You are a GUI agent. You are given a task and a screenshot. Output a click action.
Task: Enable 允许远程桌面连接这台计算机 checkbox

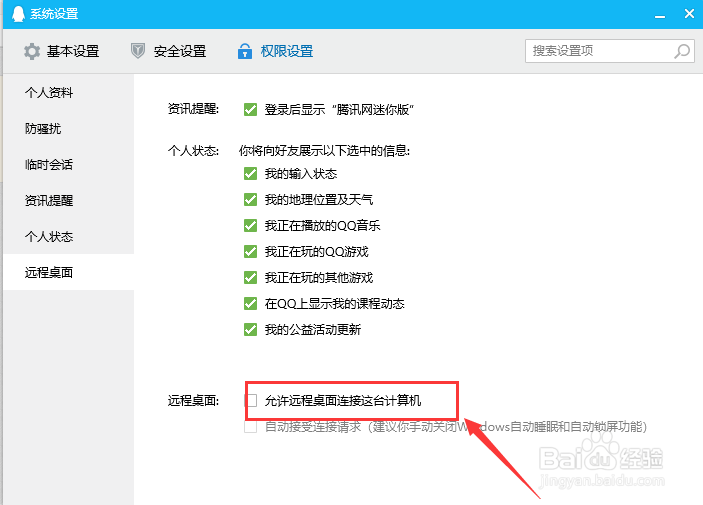click(251, 401)
